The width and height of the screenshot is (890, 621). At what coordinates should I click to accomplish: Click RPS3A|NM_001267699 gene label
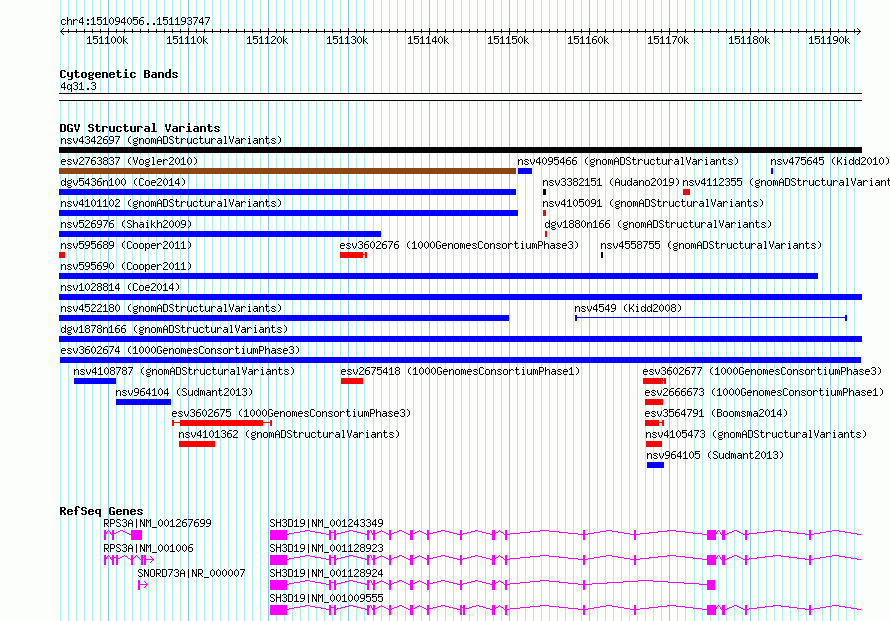tap(157, 523)
